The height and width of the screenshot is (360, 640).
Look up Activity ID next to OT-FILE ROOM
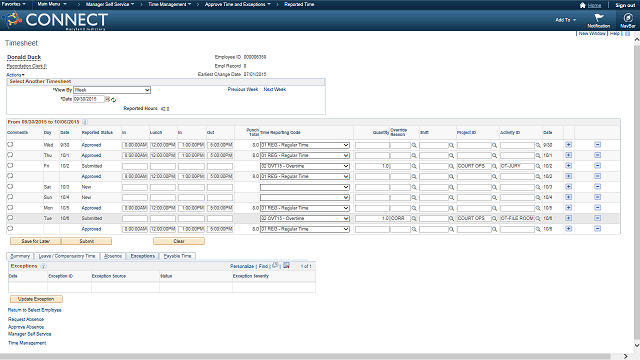538,218
